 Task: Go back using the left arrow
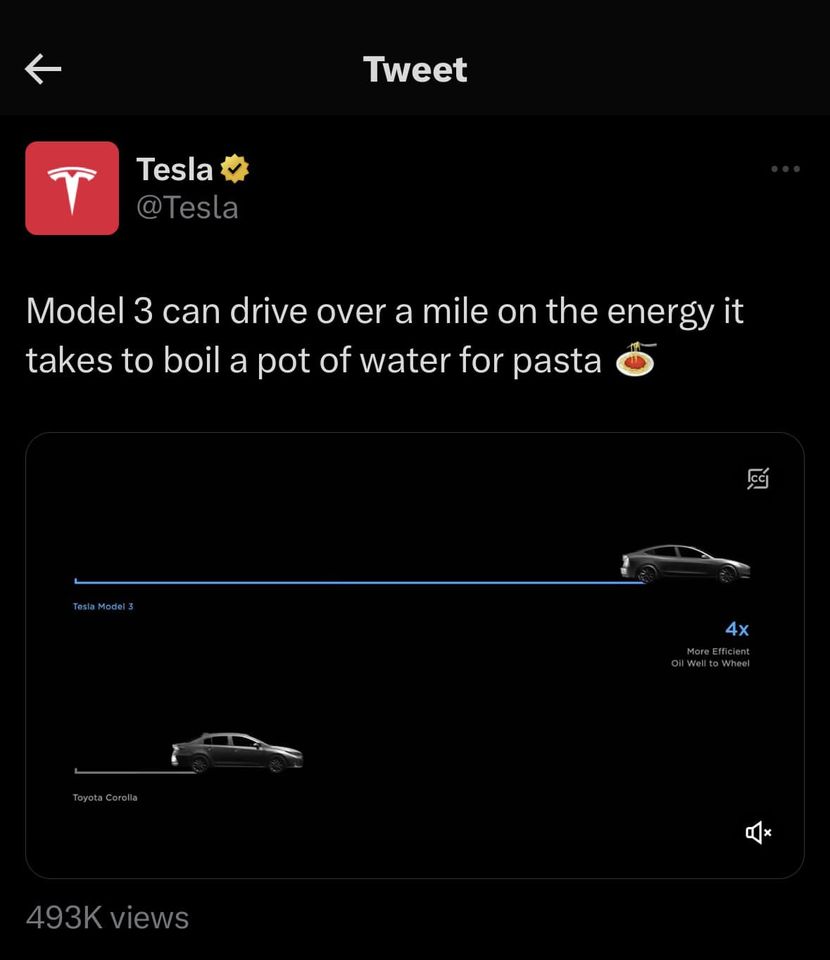pyautogui.click(x=43, y=68)
